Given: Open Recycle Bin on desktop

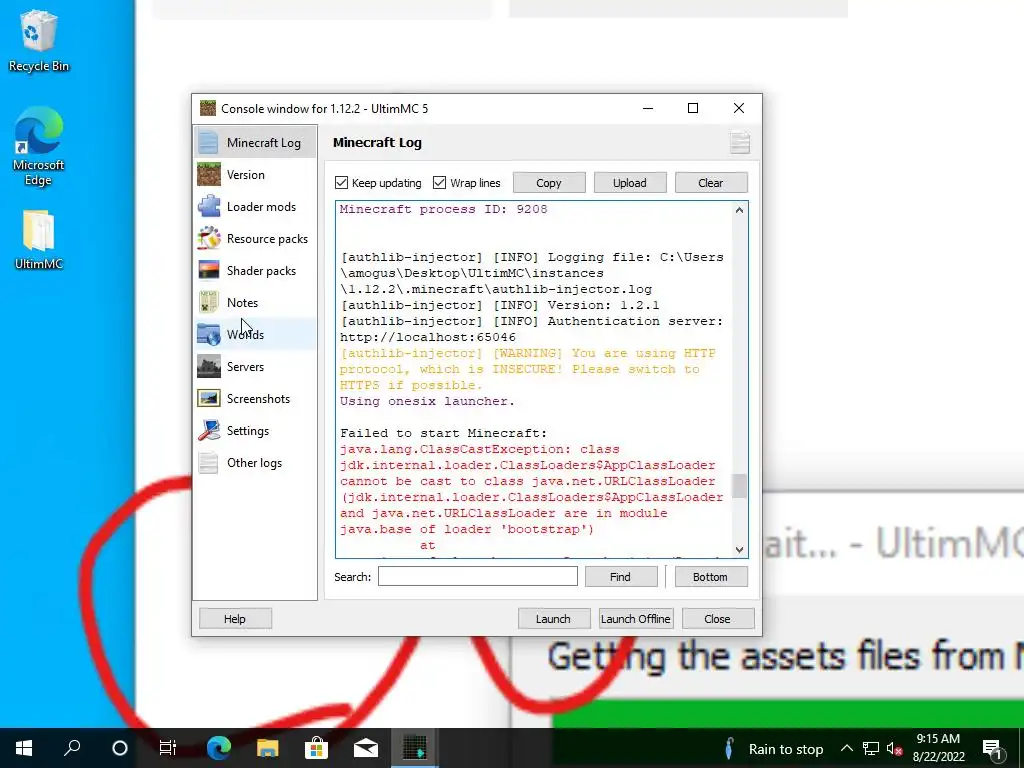Looking at the screenshot, I should pos(39,40).
